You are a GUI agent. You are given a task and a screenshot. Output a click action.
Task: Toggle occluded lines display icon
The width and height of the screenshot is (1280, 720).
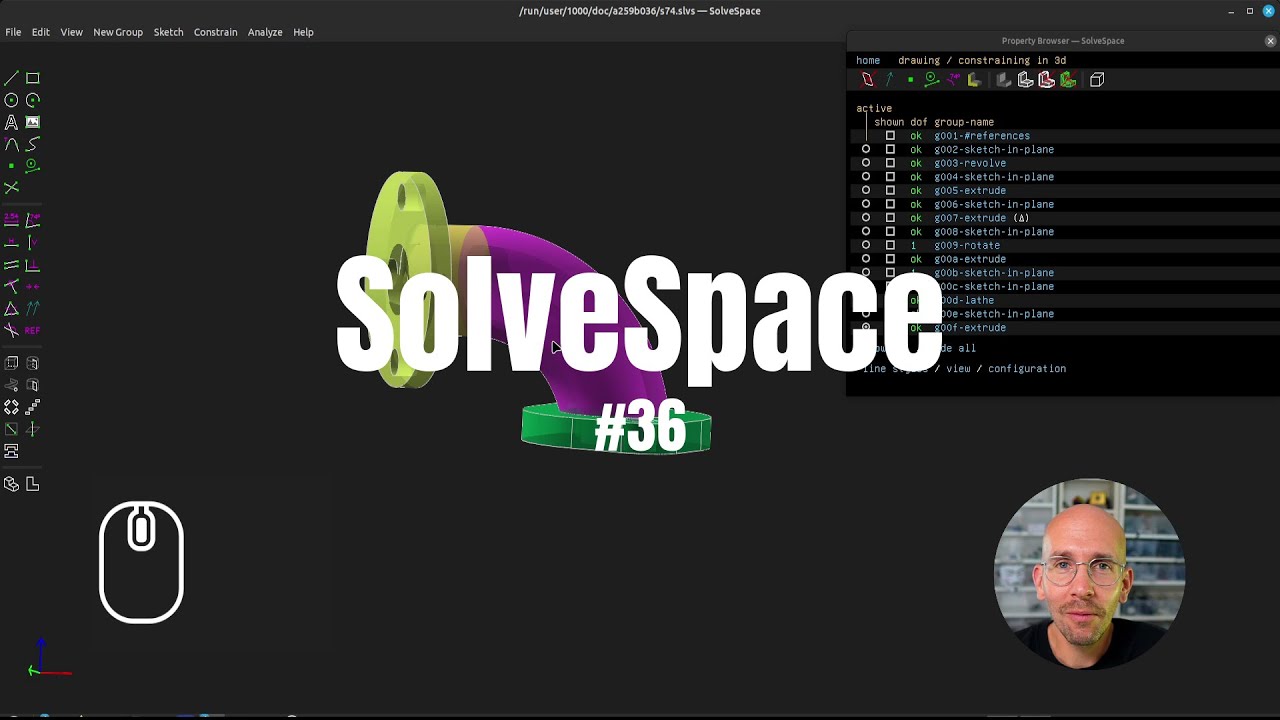[x=1097, y=80]
